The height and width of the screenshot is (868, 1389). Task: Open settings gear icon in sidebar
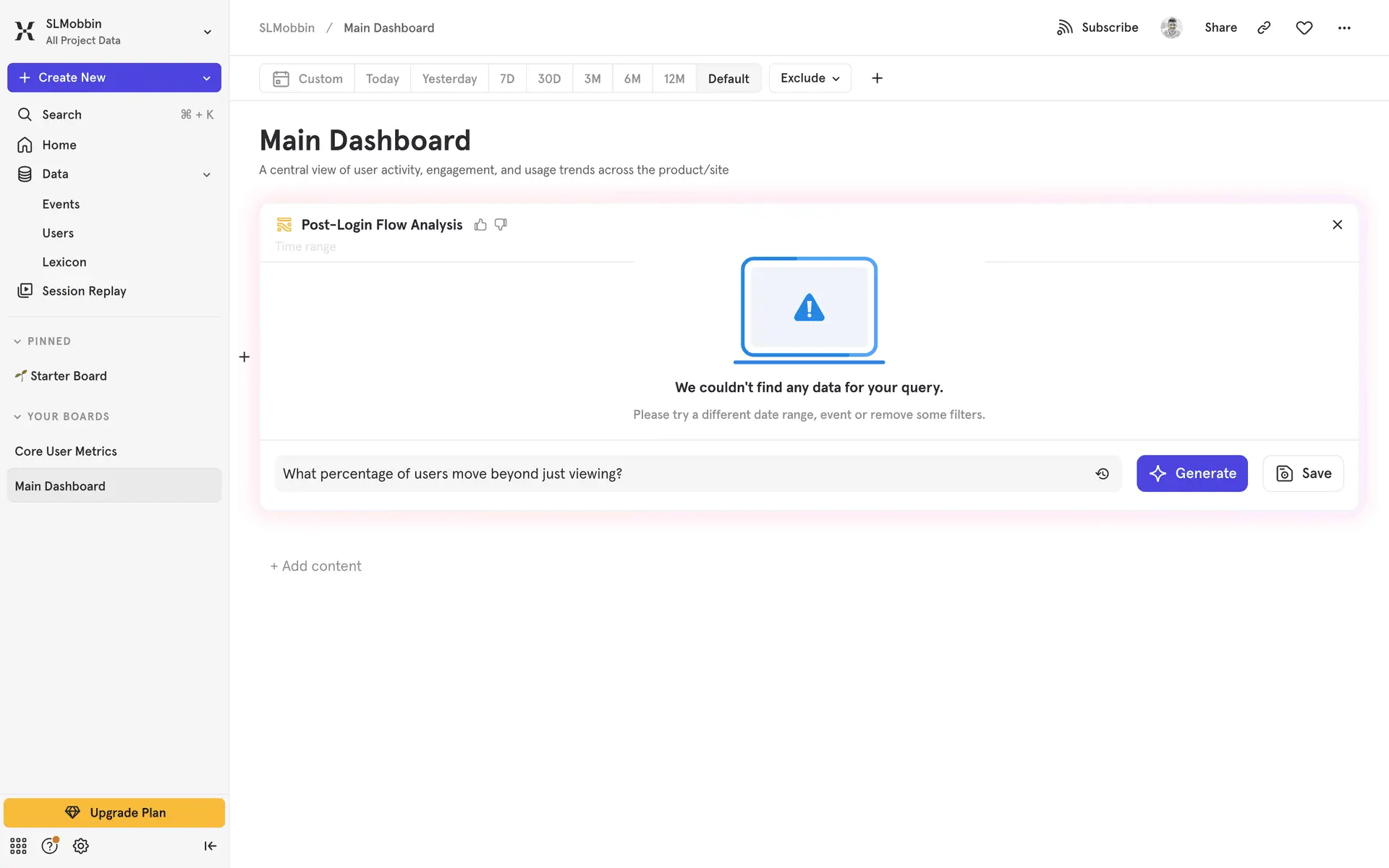pyautogui.click(x=81, y=846)
